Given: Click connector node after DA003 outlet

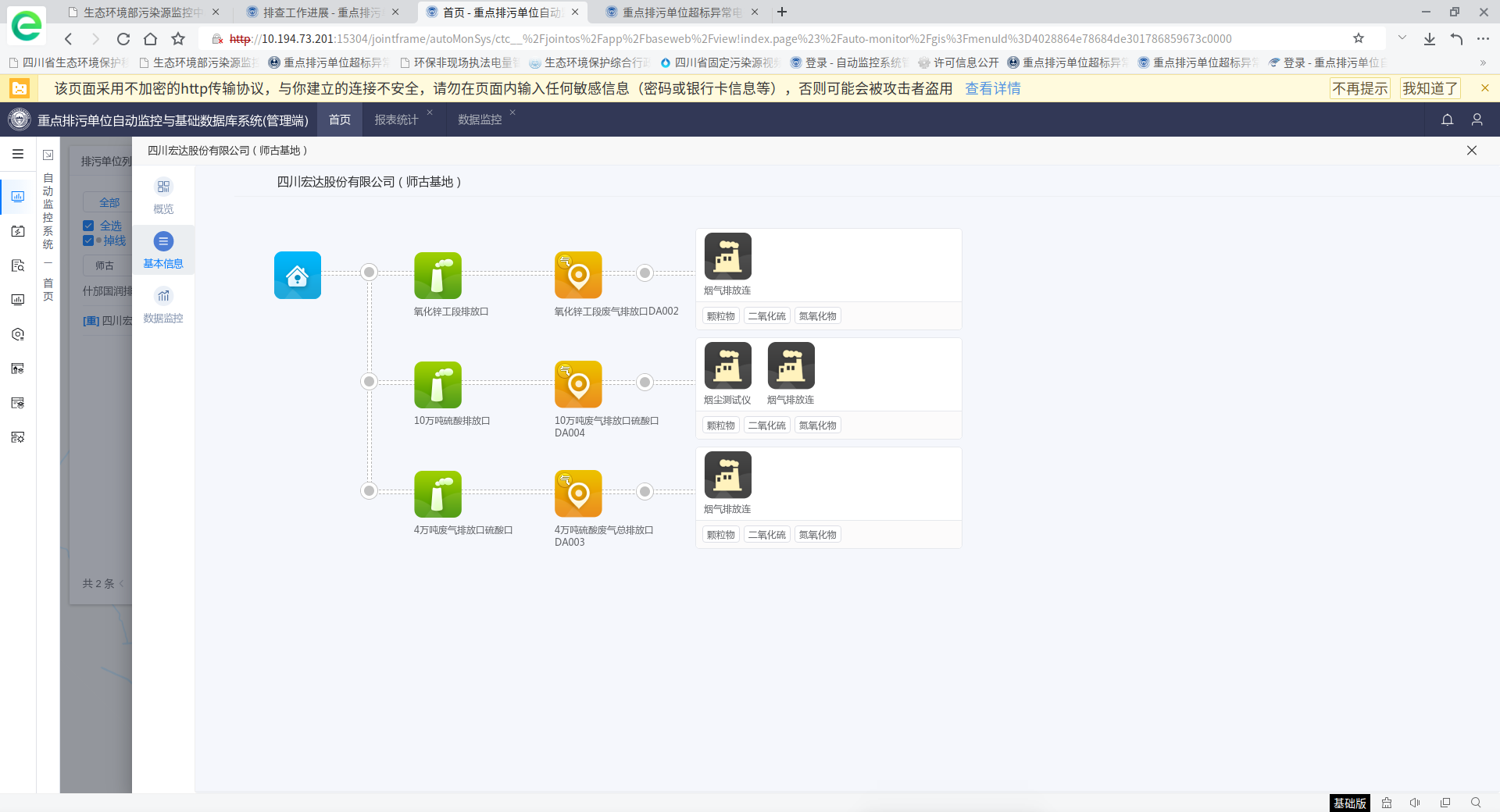Looking at the screenshot, I should (645, 491).
